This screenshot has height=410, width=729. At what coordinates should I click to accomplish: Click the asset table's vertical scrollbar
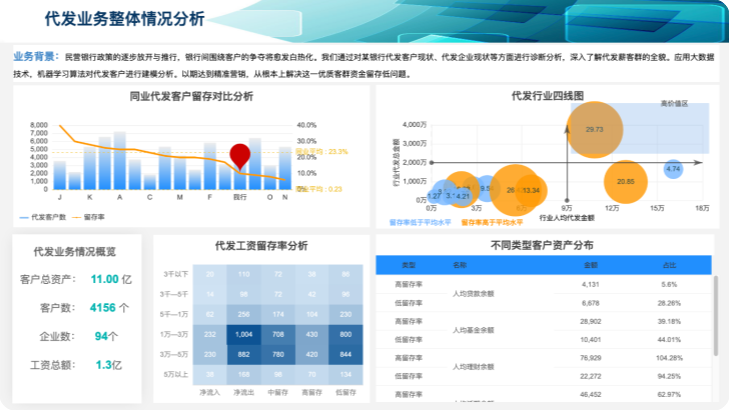tap(716, 316)
